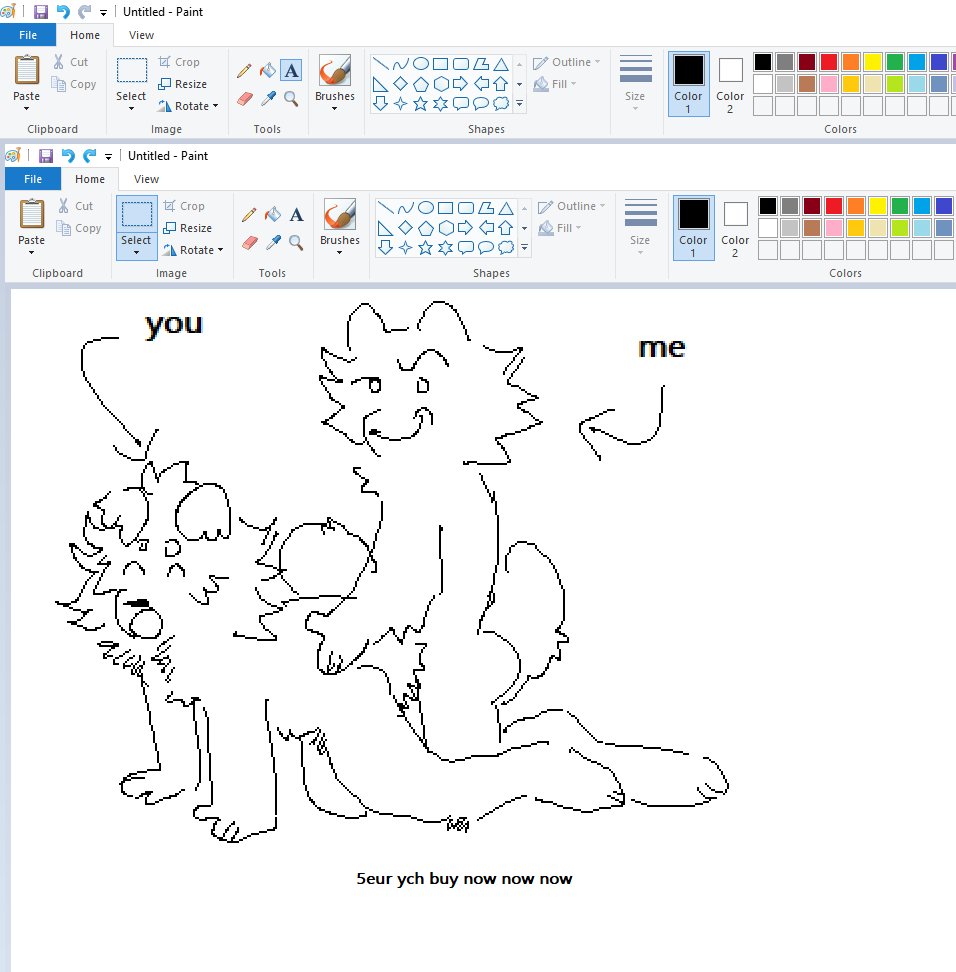Select the Line shape in lower Paint window

386,208
